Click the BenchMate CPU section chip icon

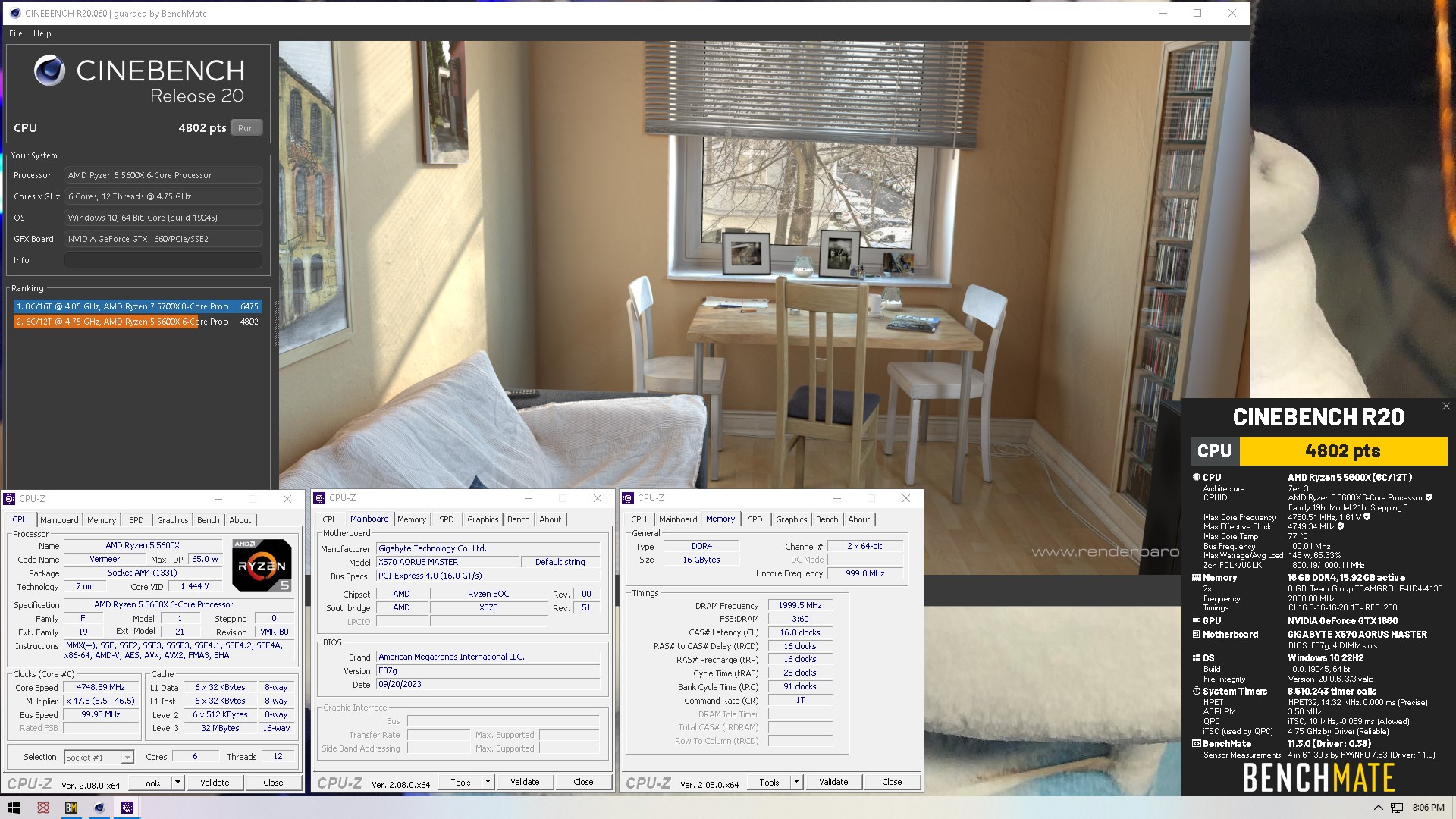point(1196,477)
